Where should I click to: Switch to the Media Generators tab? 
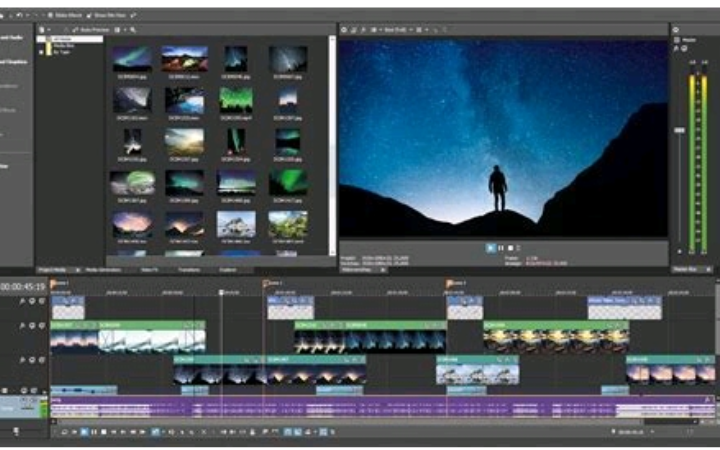click(103, 270)
